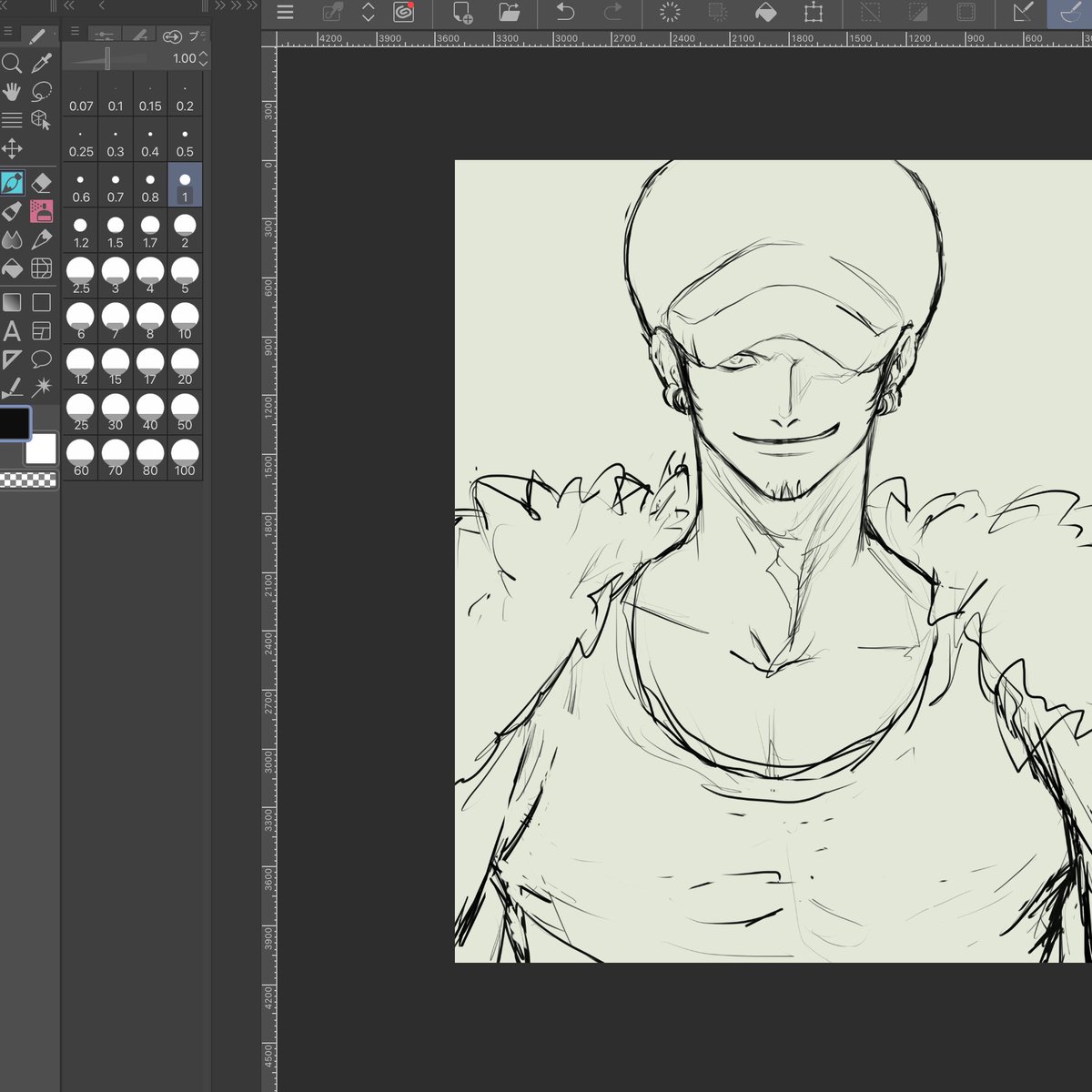Select the Airbrush tool

point(12,211)
